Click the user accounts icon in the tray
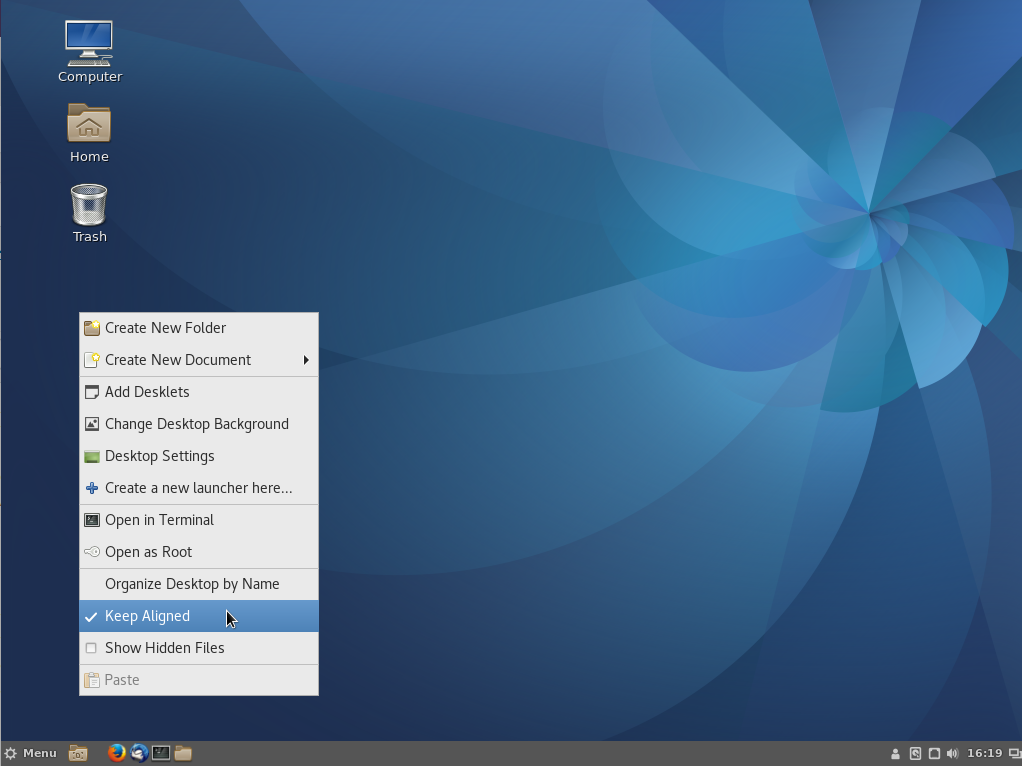The image size is (1022, 766). [894, 753]
